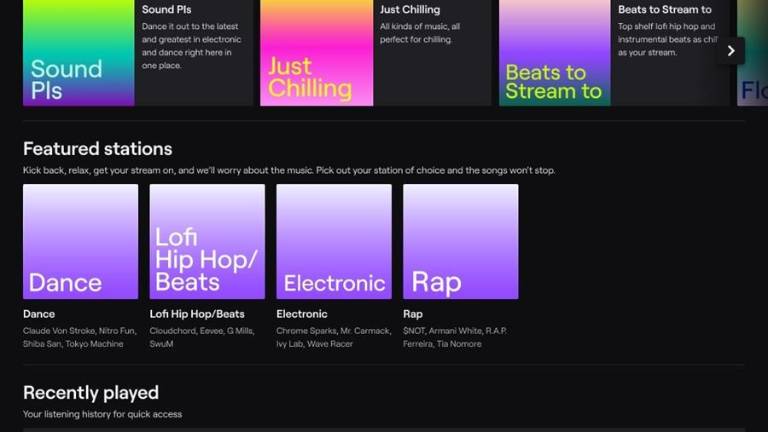Screen dimensions: 768x432
Task: Select the Electronic label beneath the tile
Action: tap(302, 314)
